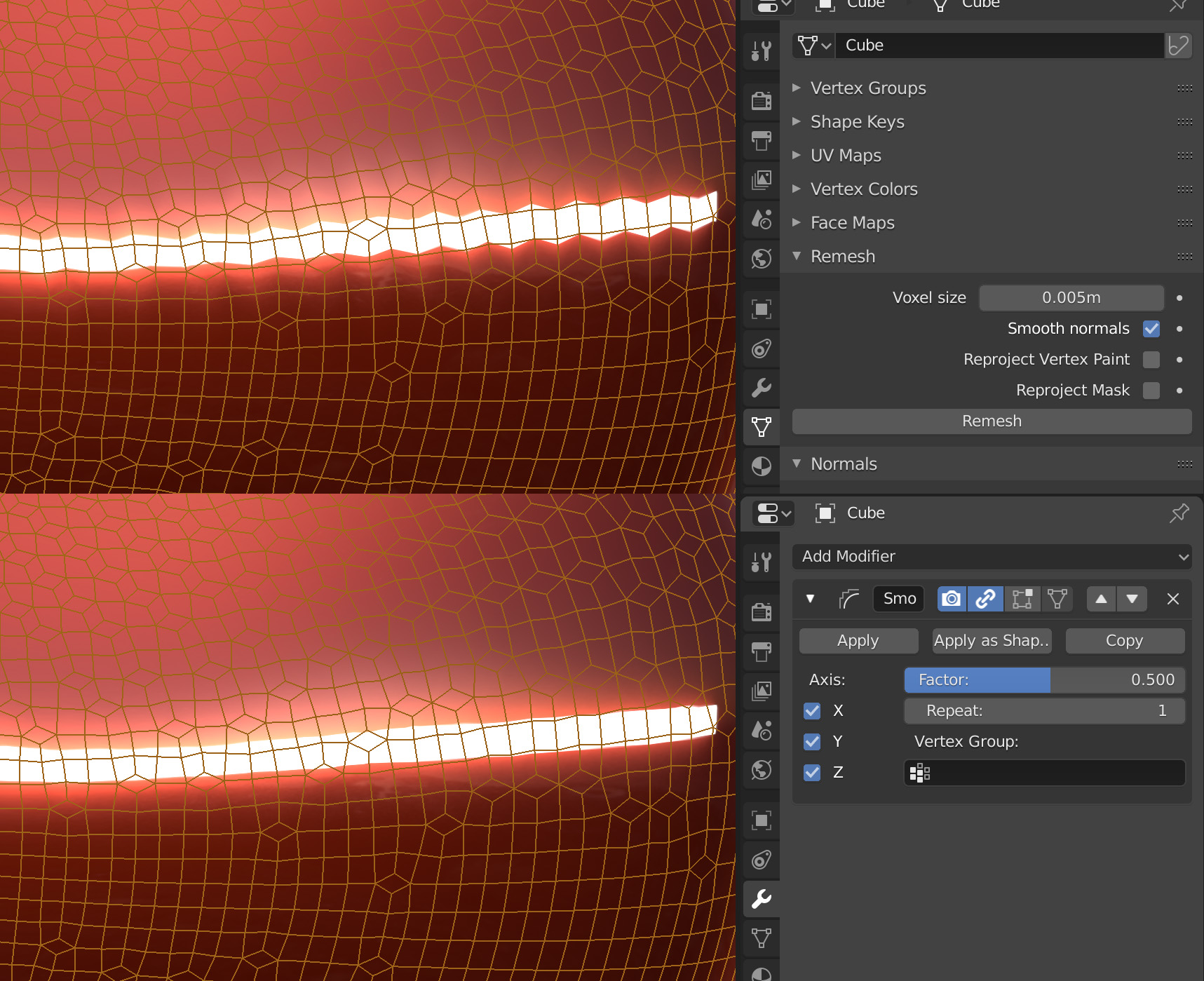Image resolution: width=1204 pixels, height=981 pixels.
Task: Disable Smooth normals checkbox
Action: pos(1151,329)
